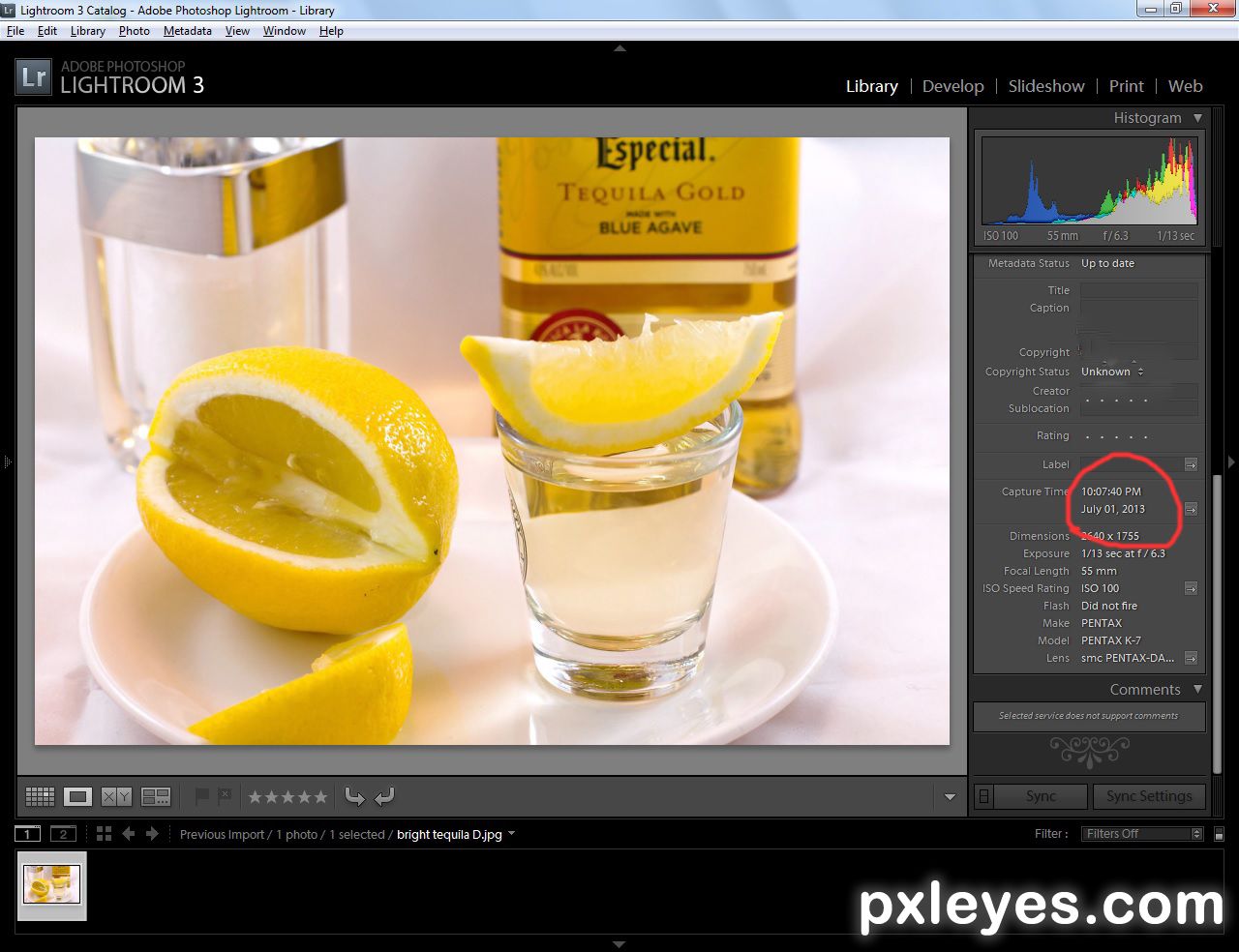Click the Label input field
Screen dimensions: 1239x952
(1132, 464)
